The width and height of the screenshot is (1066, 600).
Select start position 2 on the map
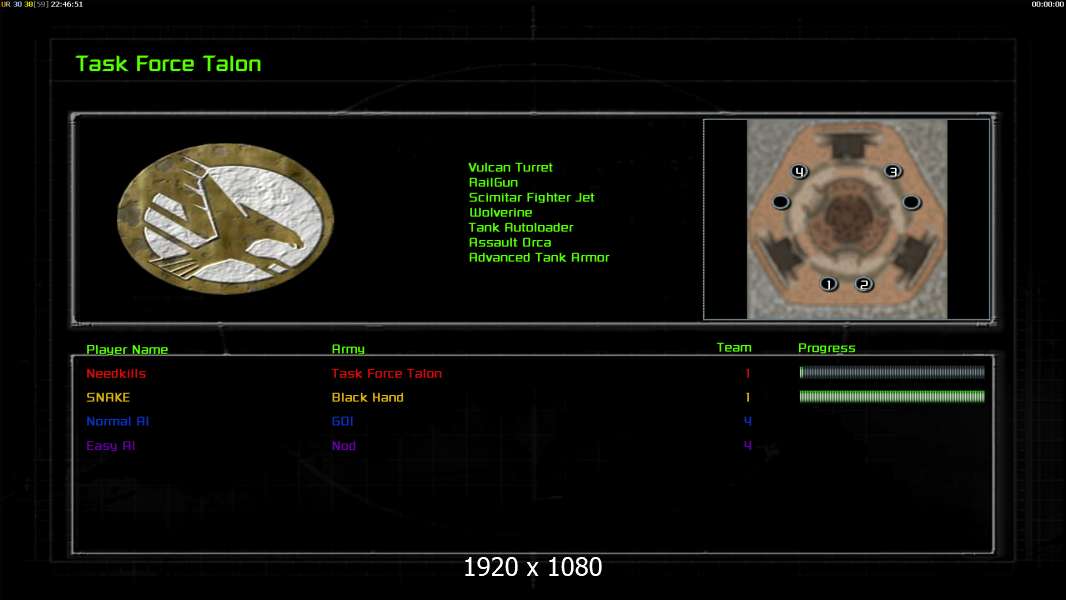pos(864,284)
